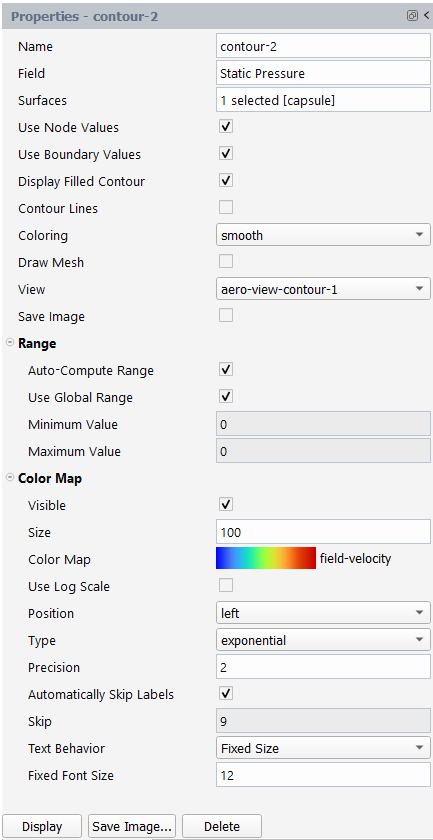Collapse the Color Map section
This screenshot has height=840, width=433.
click(x=10, y=478)
